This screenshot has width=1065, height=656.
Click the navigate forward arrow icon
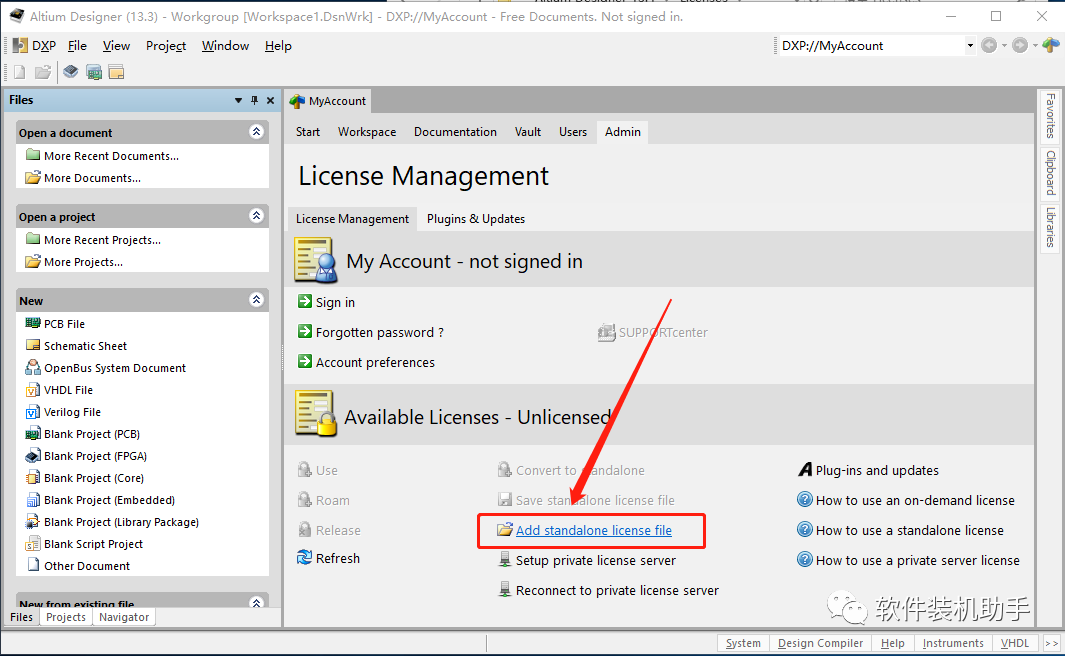tap(1019, 45)
